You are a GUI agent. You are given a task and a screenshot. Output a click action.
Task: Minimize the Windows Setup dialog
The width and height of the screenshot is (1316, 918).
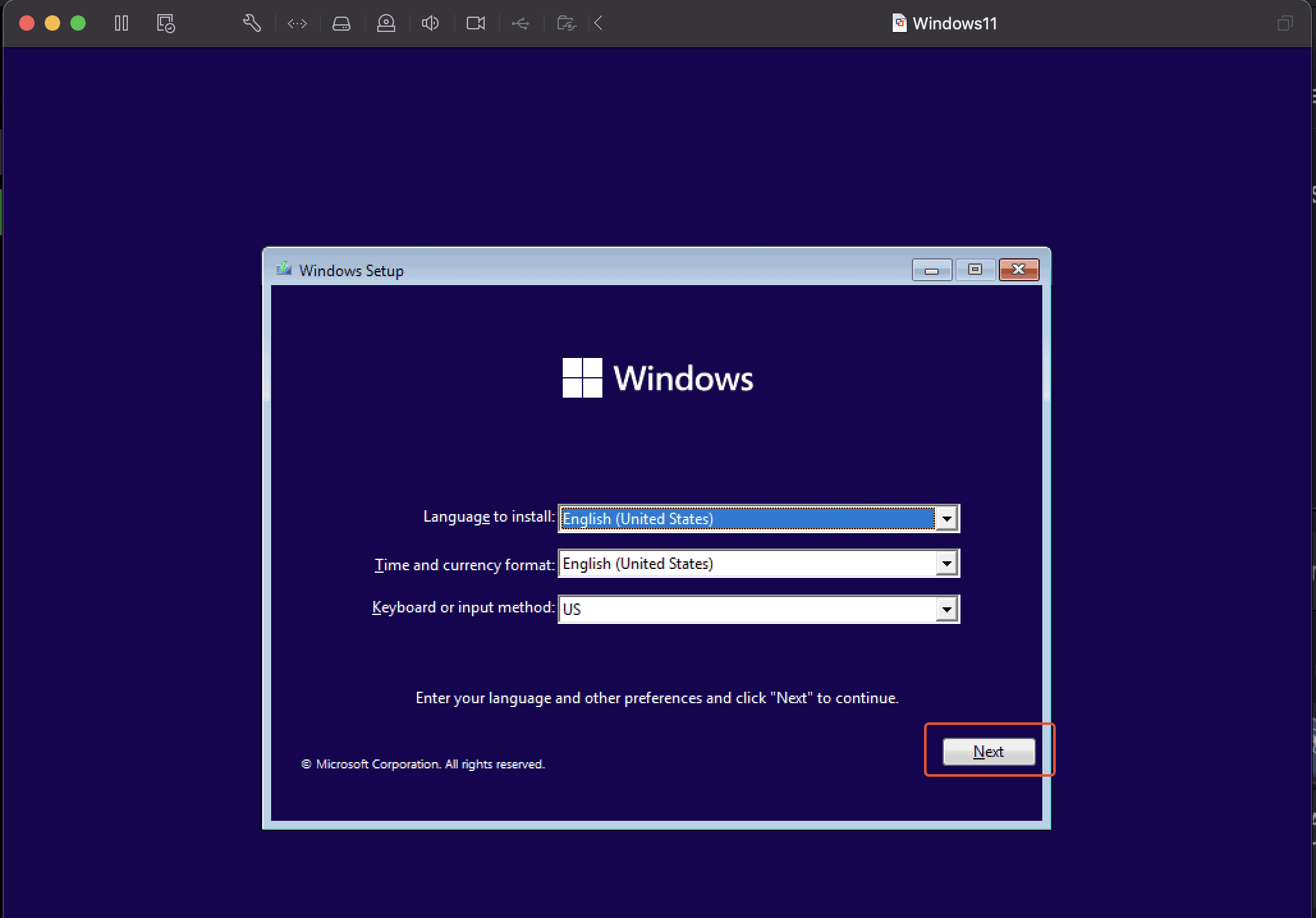932,270
